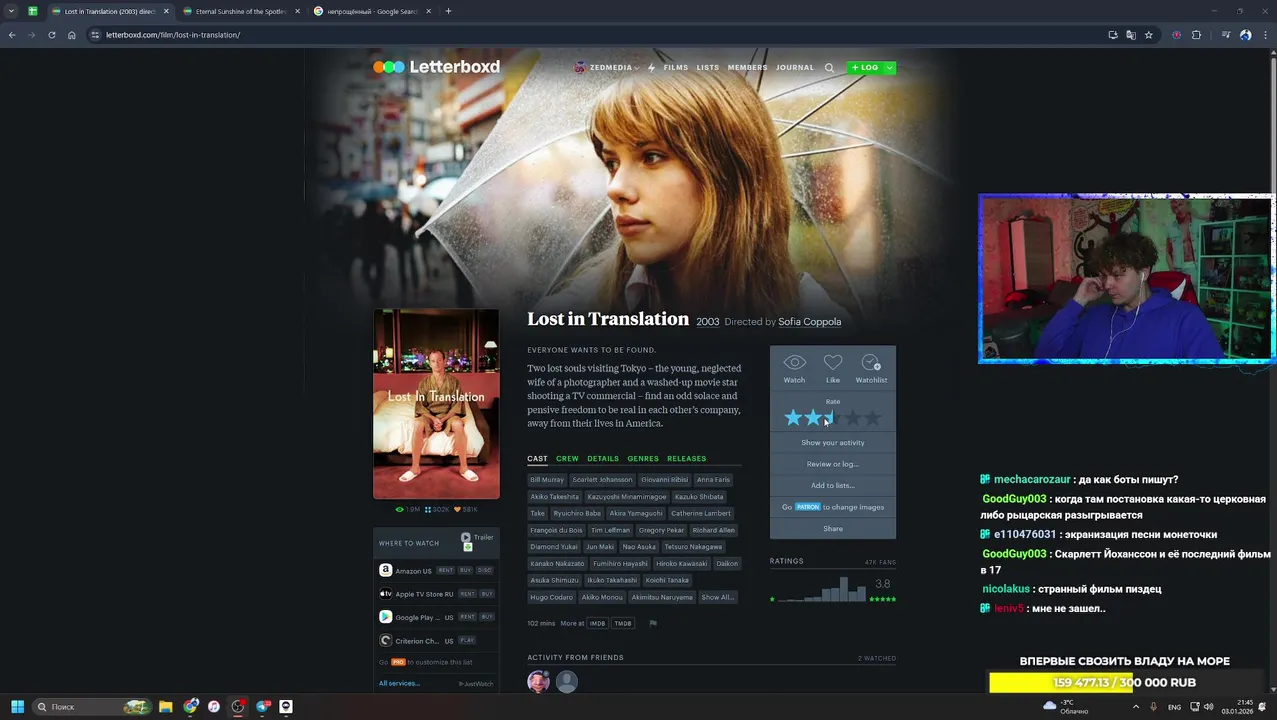Like the film with the heart icon
The width and height of the screenshot is (1277, 720).
coord(833,363)
